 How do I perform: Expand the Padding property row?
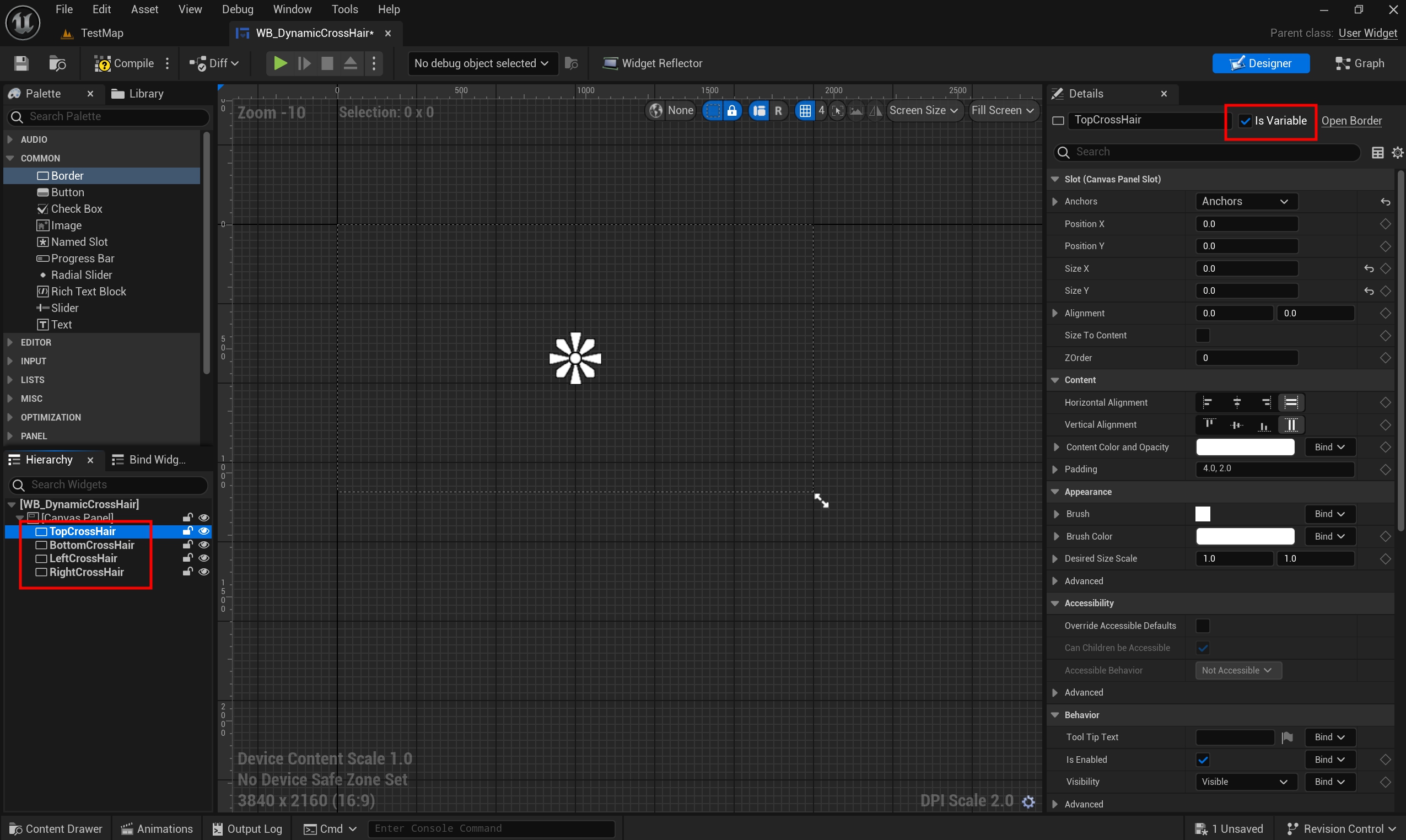[1054, 469]
